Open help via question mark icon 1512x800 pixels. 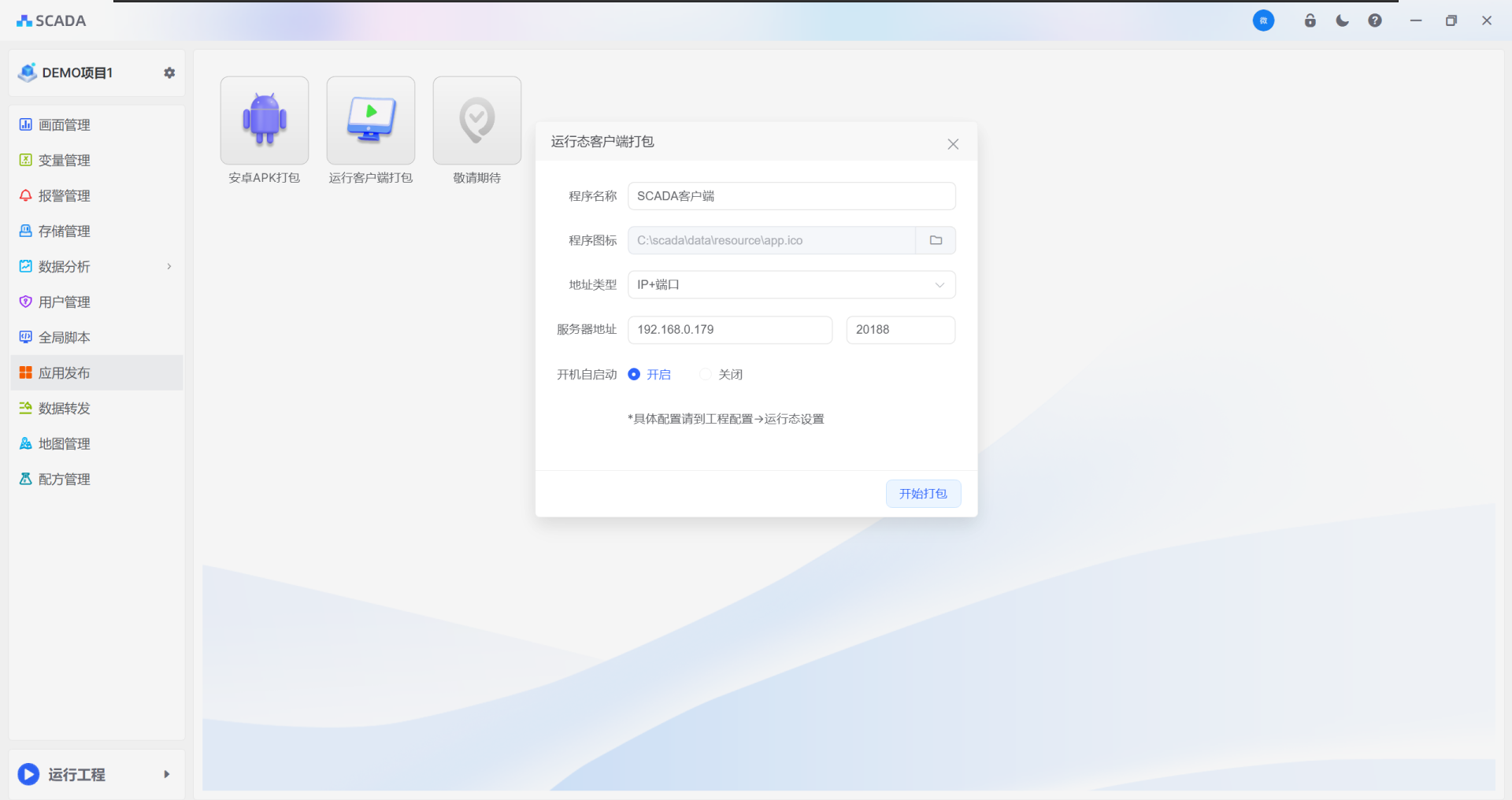click(x=1374, y=20)
